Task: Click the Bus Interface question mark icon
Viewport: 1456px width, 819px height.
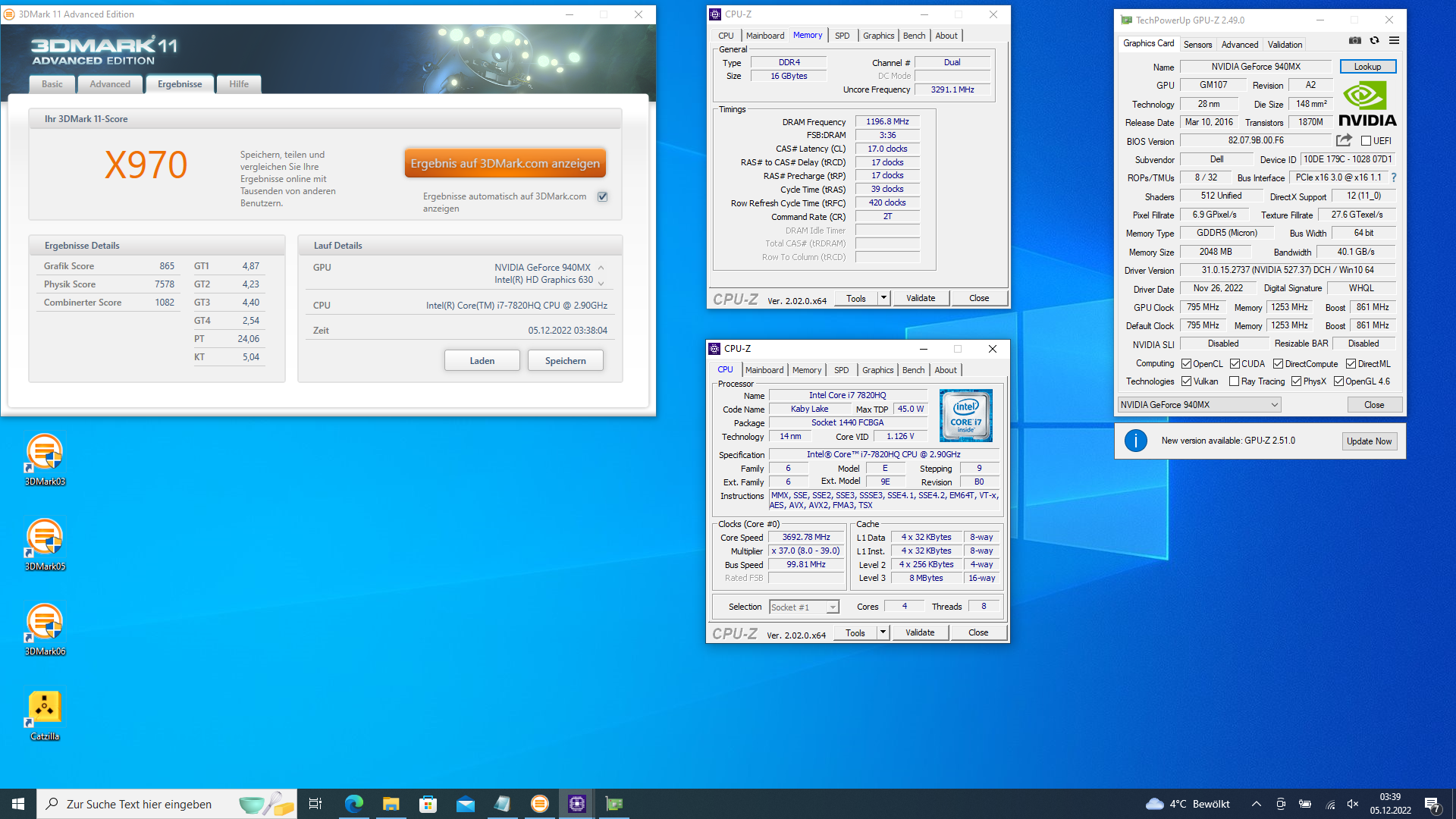Action: pos(1393,177)
